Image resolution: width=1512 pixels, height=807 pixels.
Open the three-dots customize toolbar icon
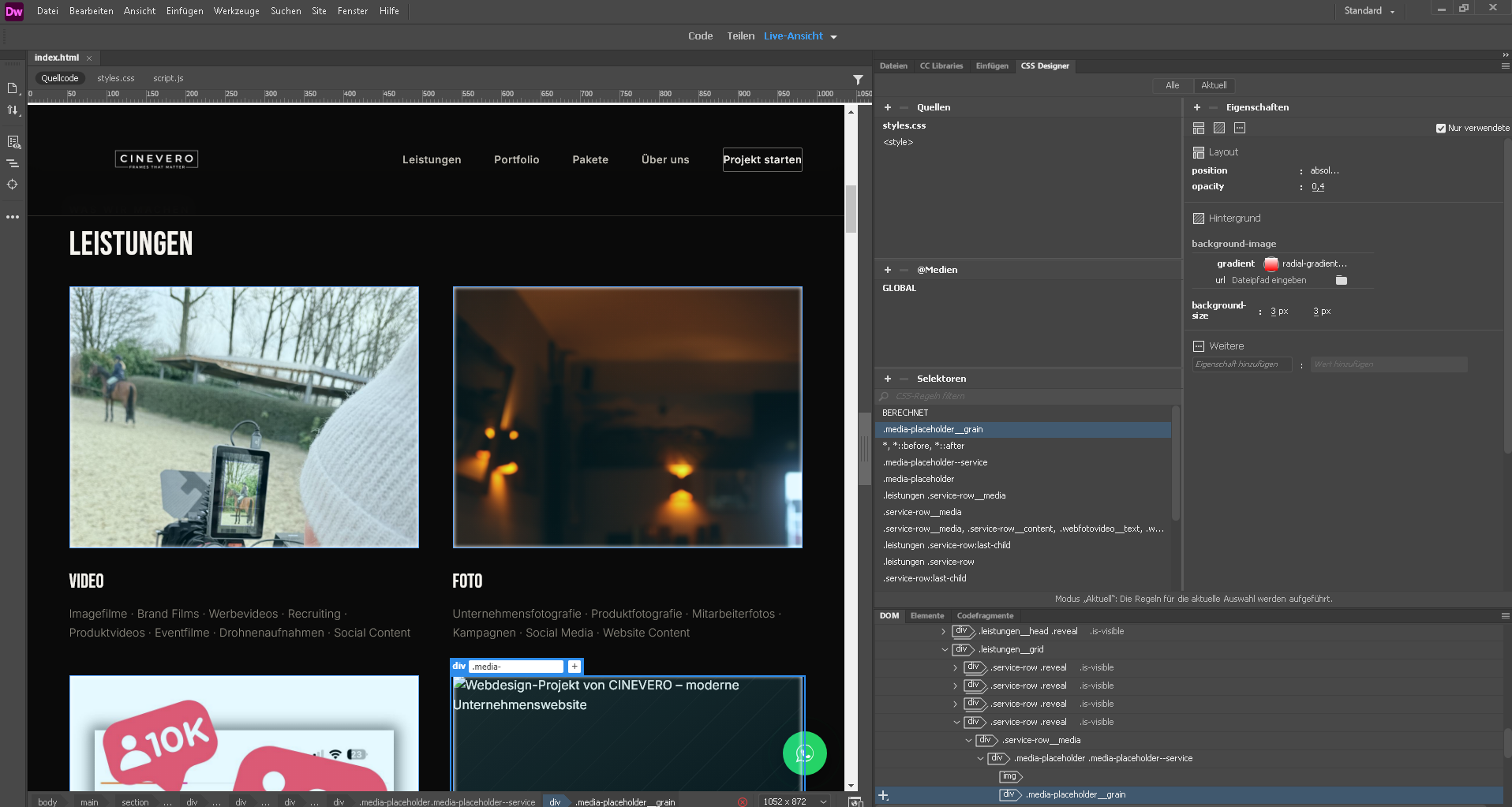point(13,217)
